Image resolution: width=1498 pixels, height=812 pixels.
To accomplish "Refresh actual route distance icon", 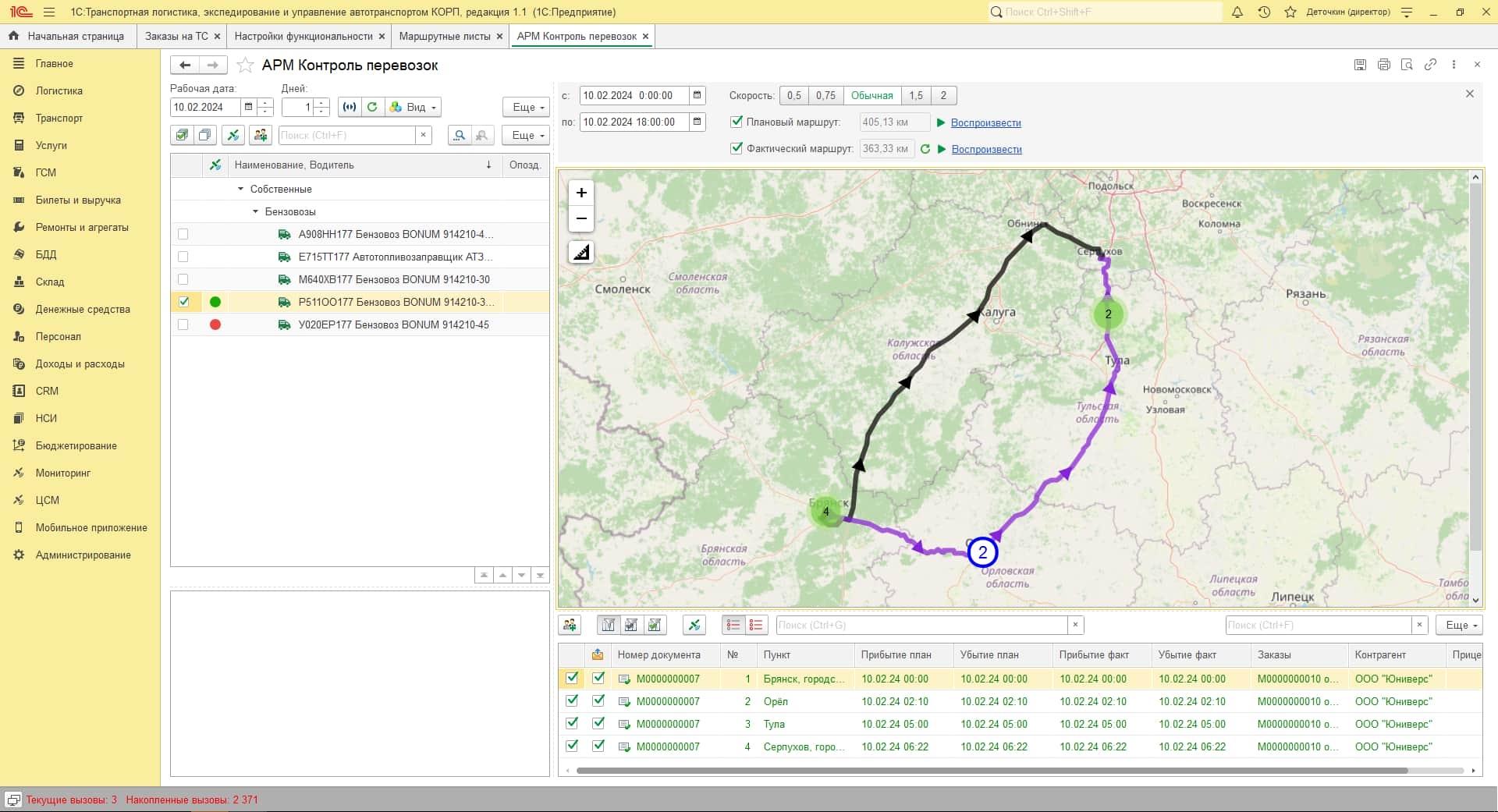I will point(925,149).
